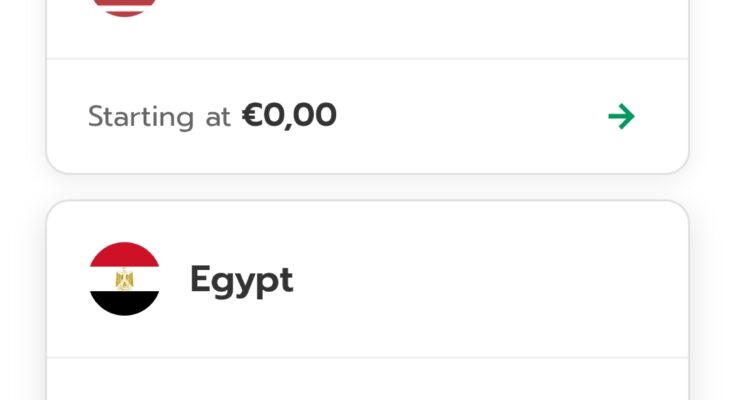The width and height of the screenshot is (735, 400).
Task: Click the white band of the Egypt flag
Action: [104, 279]
